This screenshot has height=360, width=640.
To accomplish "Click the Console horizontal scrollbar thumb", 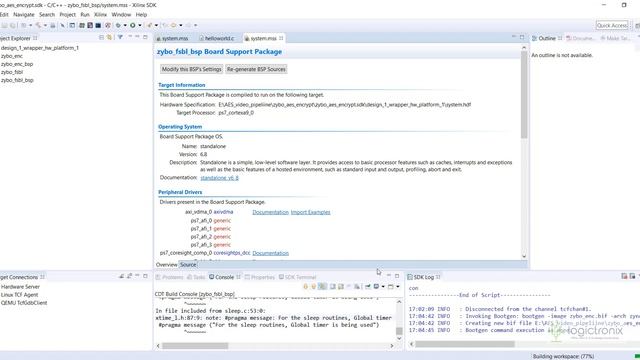I will [x=195, y=346].
